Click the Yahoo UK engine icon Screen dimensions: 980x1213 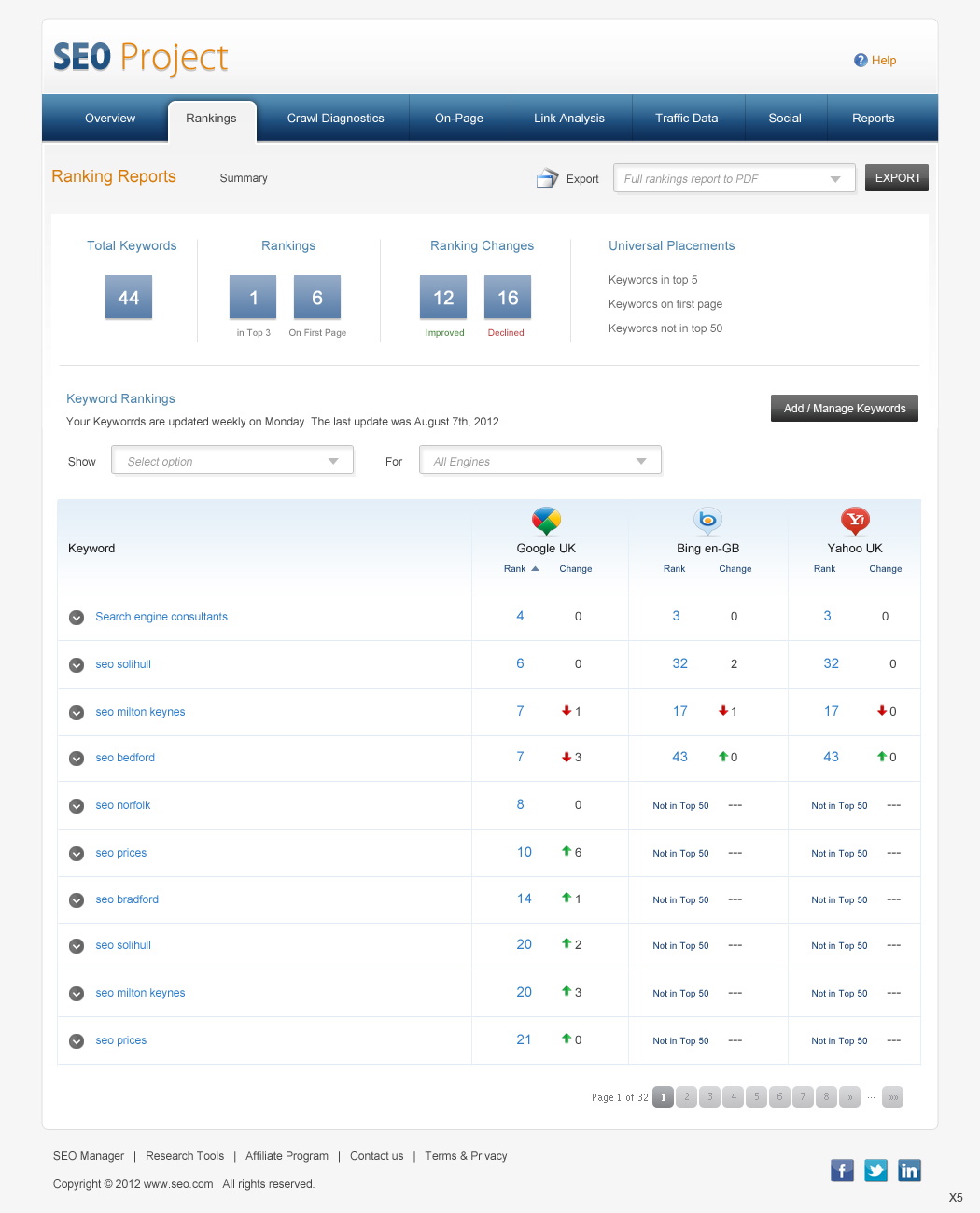855,520
